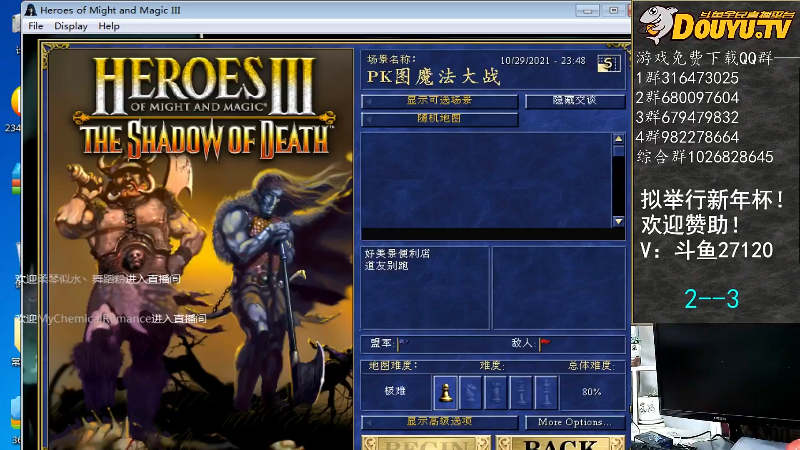Click the black chat input field

pos(493,234)
